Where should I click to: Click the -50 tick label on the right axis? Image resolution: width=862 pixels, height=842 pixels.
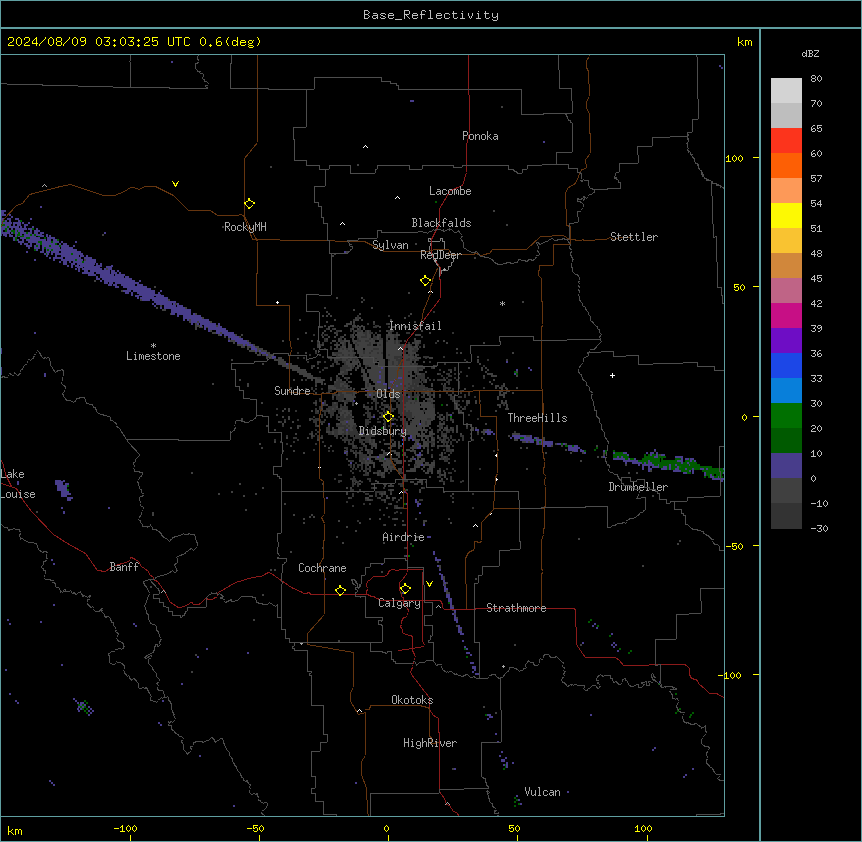point(734,546)
